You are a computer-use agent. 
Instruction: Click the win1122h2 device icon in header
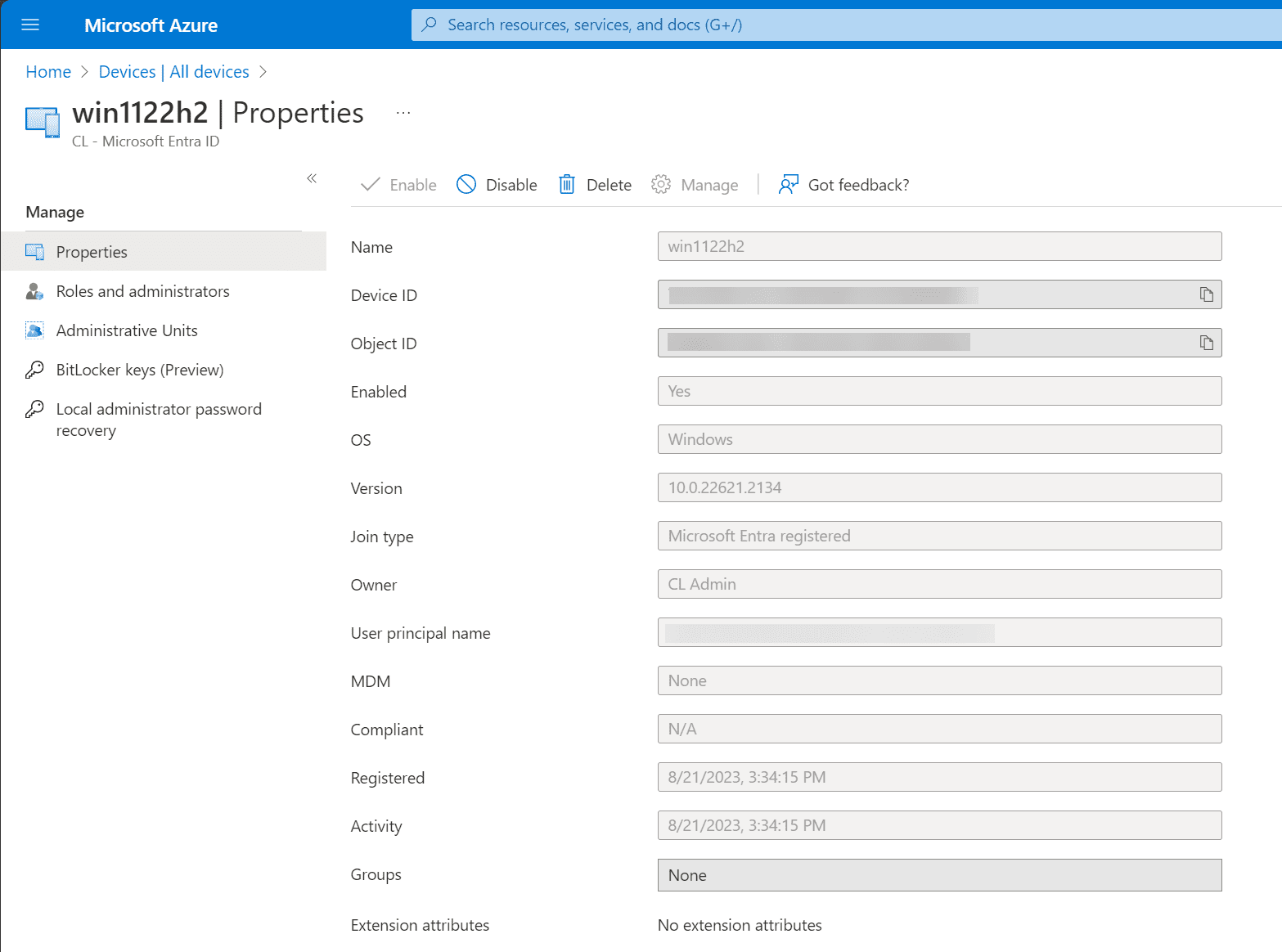click(43, 122)
